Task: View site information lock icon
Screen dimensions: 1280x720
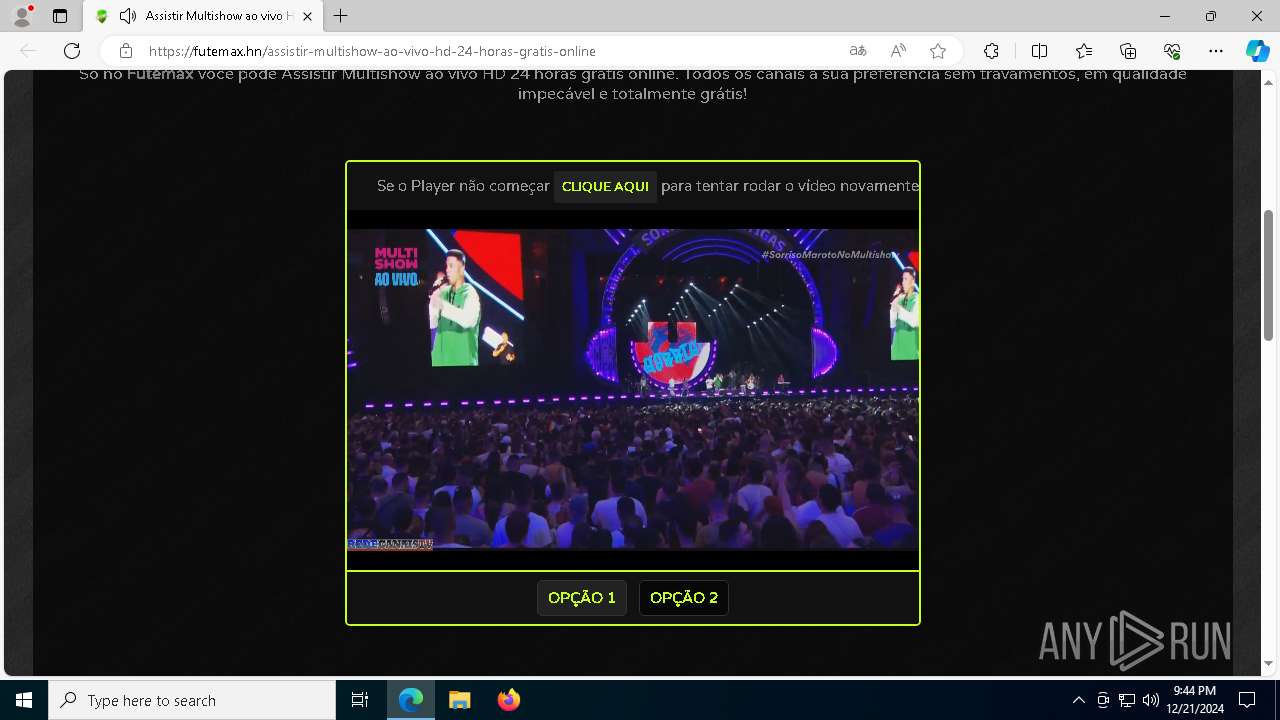Action: pyautogui.click(x=126, y=51)
